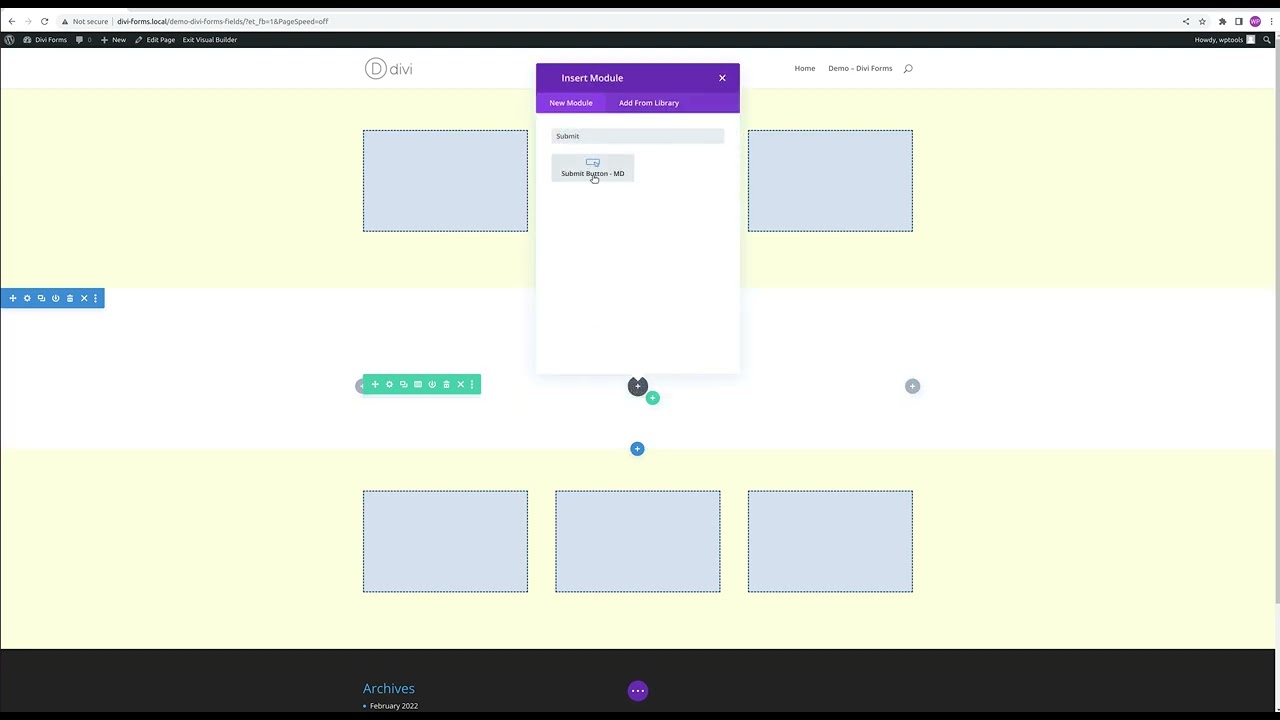Open browser extensions puzzle icon
This screenshot has width=1280, height=720.
[x=1222, y=21]
